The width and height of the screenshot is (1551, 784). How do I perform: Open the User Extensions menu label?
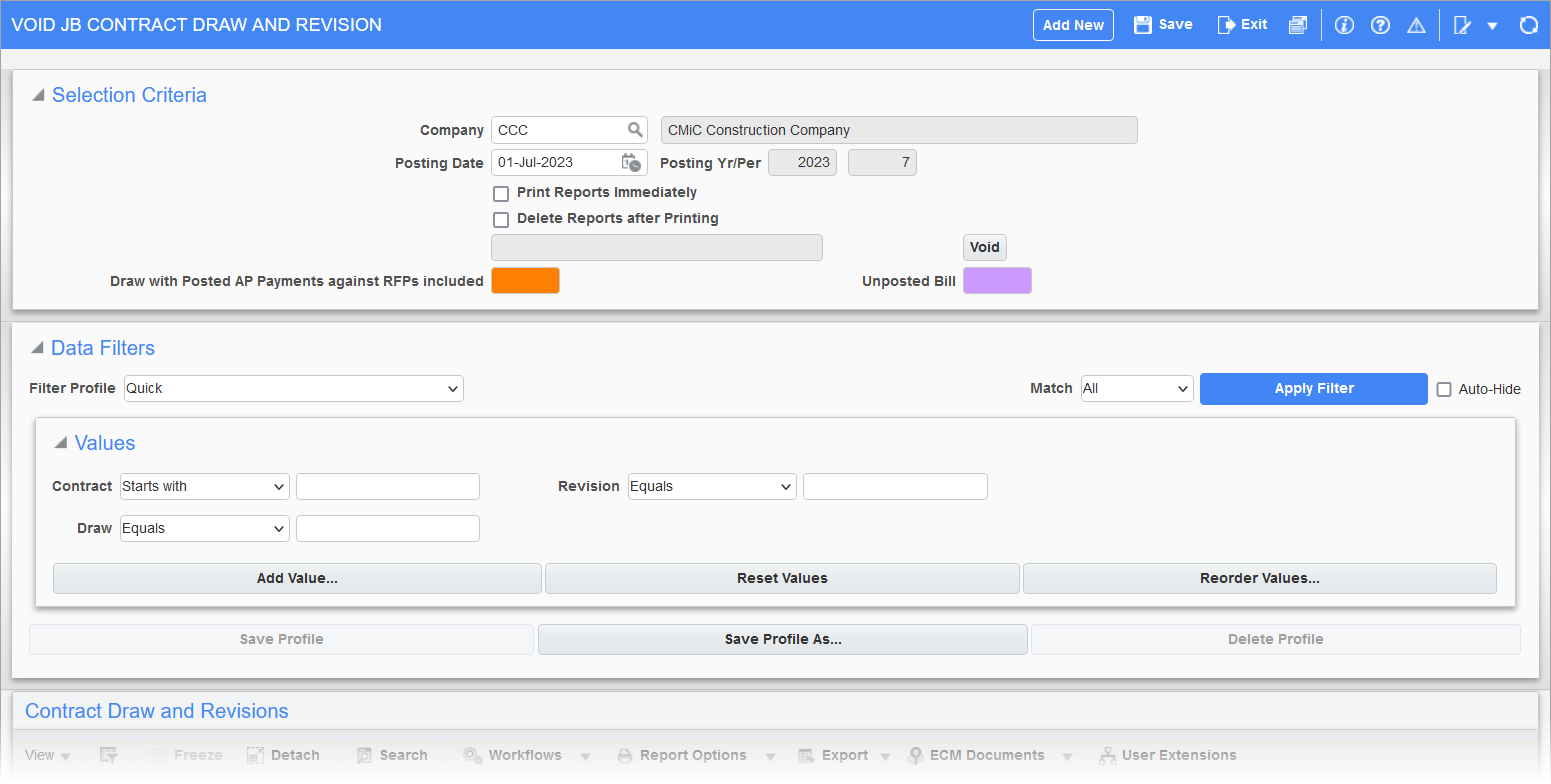pyautogui.click(x=1179, y=755)
